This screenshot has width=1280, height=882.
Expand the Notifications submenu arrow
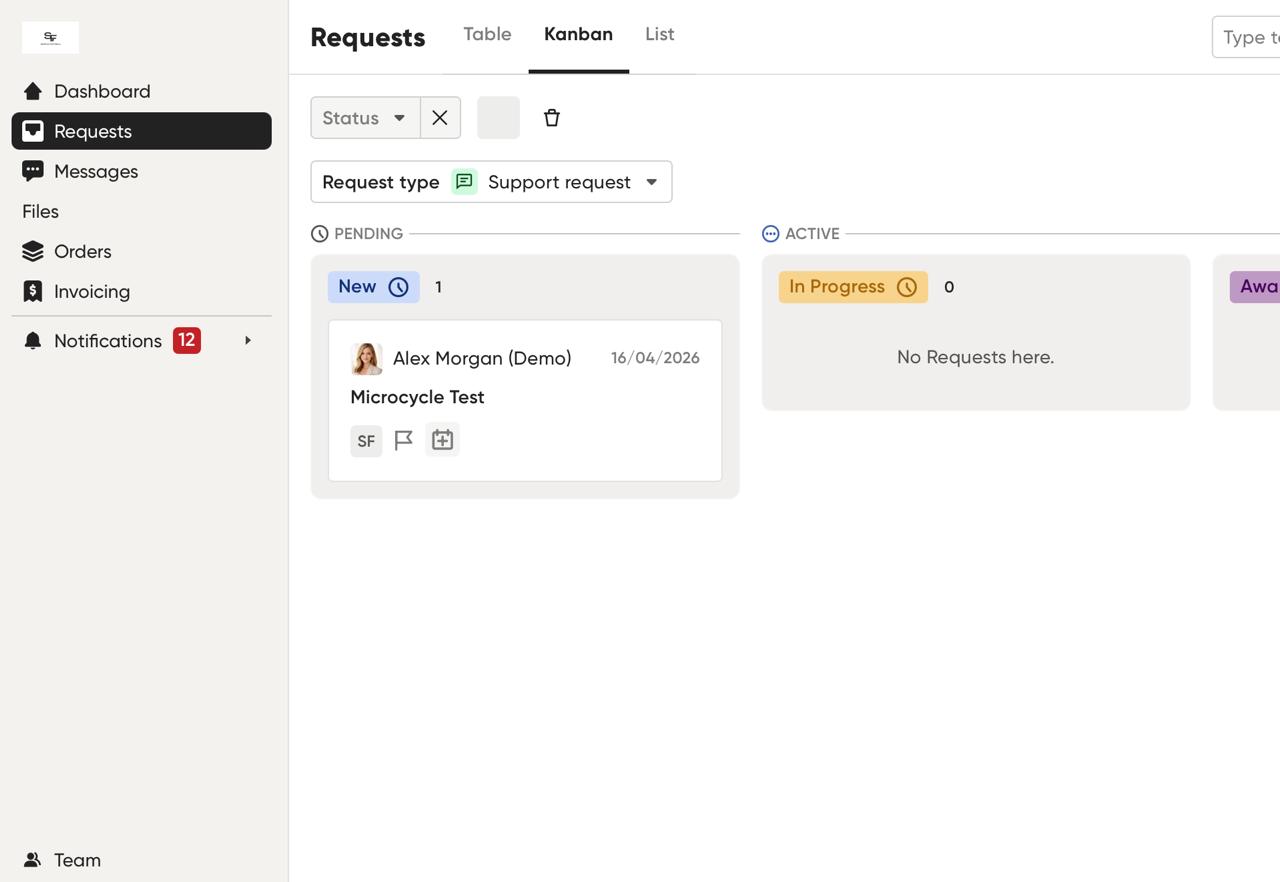(248, 341)
